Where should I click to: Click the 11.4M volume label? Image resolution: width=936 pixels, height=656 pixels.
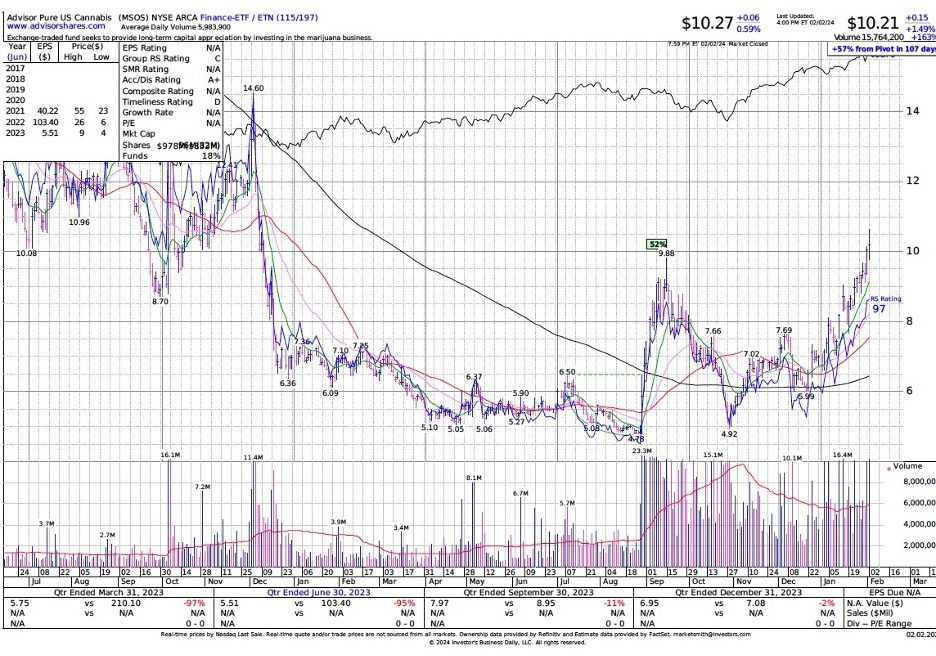click(x=253, y=457)
